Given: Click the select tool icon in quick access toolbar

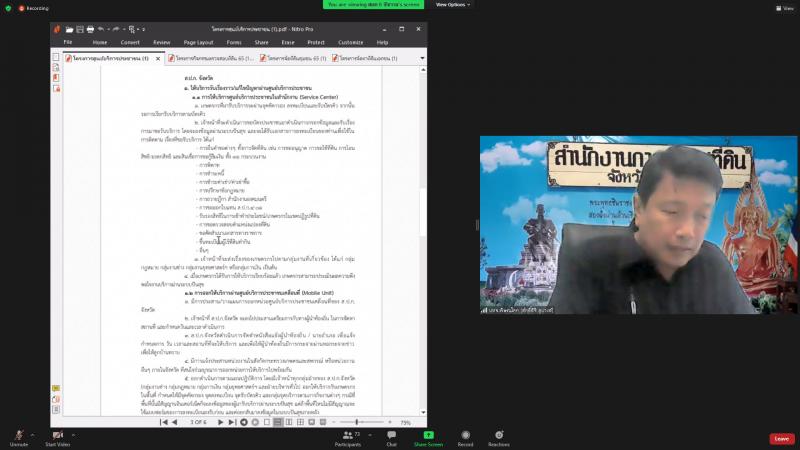Looking at the screenshot, I should coord(132,30).
